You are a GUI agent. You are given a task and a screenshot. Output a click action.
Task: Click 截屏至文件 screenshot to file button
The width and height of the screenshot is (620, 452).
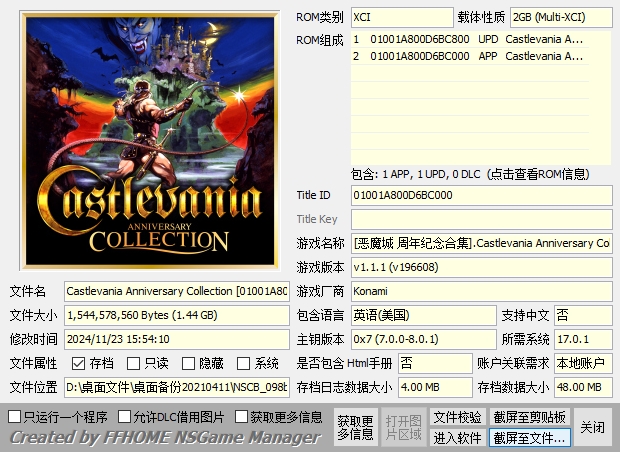tap(529, 438)
